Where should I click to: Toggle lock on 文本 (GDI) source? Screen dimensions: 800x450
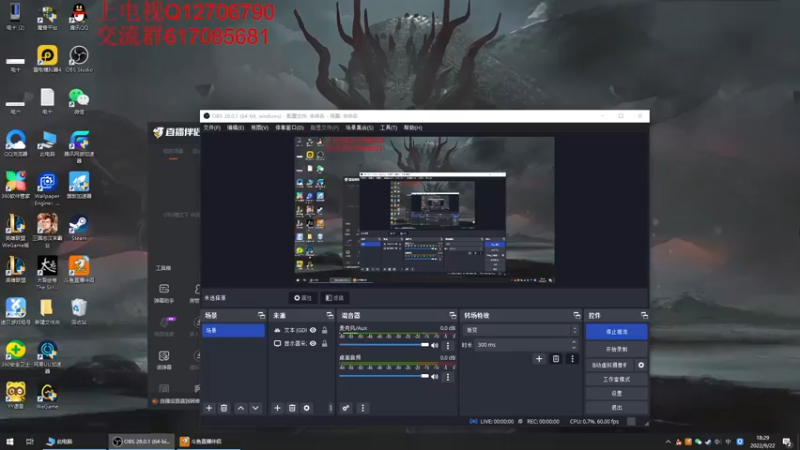pyautogui.click(x=324, y=330)
